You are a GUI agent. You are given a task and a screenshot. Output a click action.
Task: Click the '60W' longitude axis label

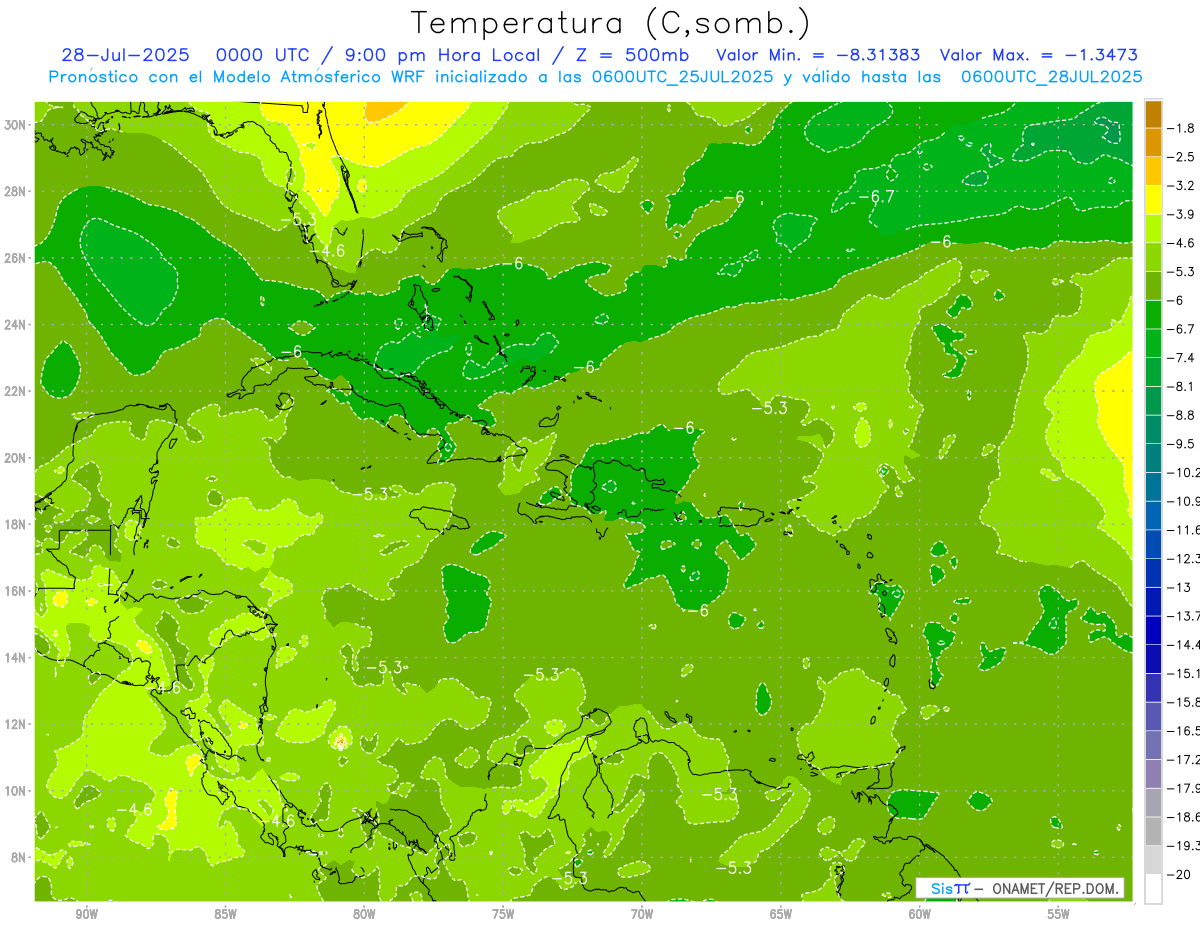(920, 914)
